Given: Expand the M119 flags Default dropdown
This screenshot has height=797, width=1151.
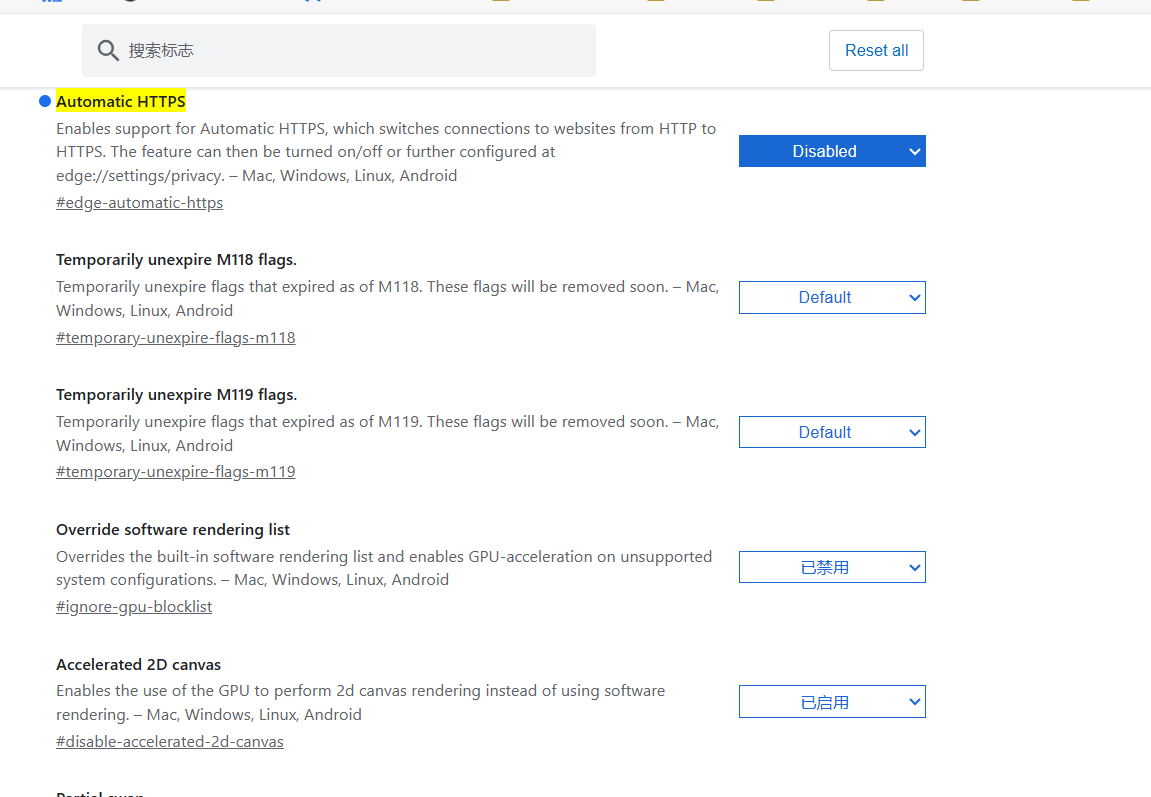Looking at the screenshot, I should (832, 432).
